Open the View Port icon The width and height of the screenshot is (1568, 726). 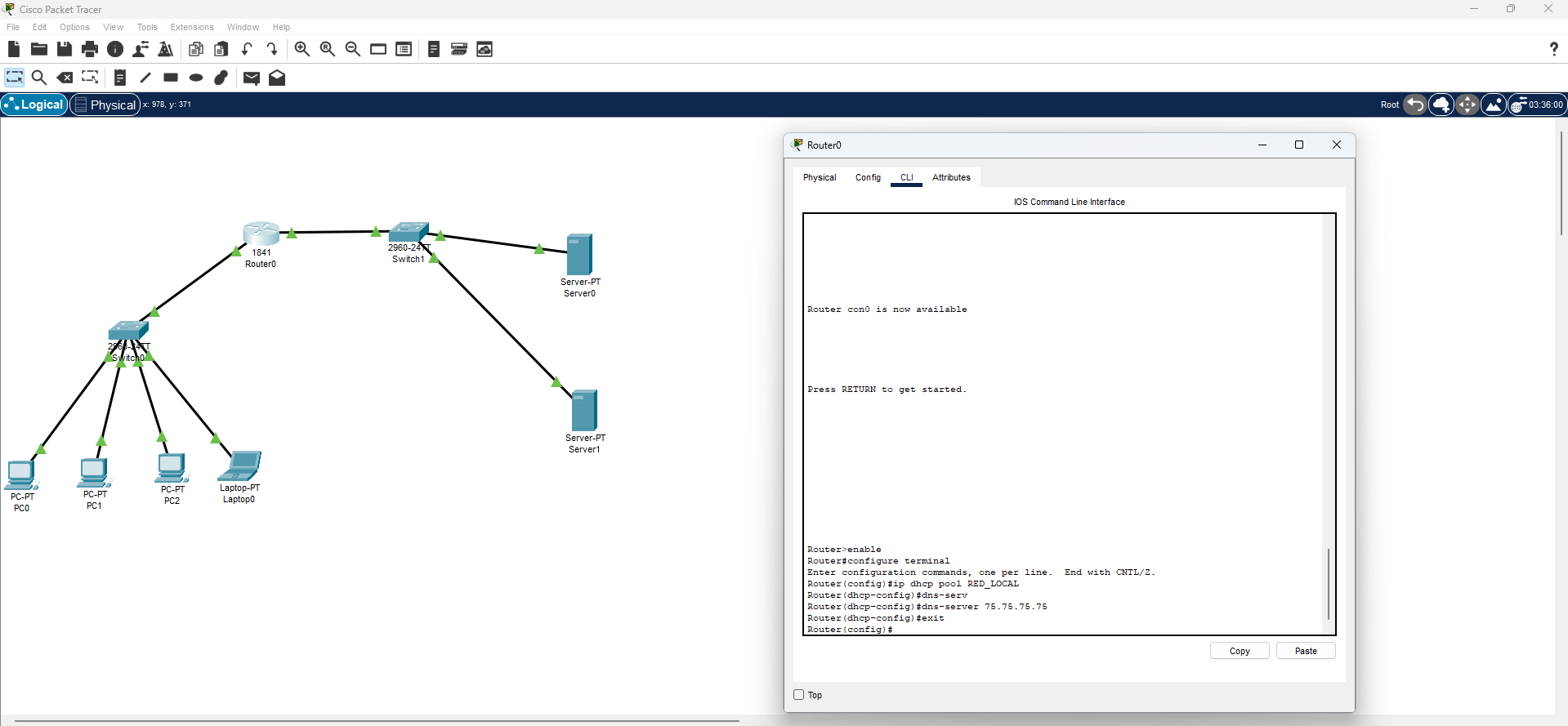pos(378,49)
